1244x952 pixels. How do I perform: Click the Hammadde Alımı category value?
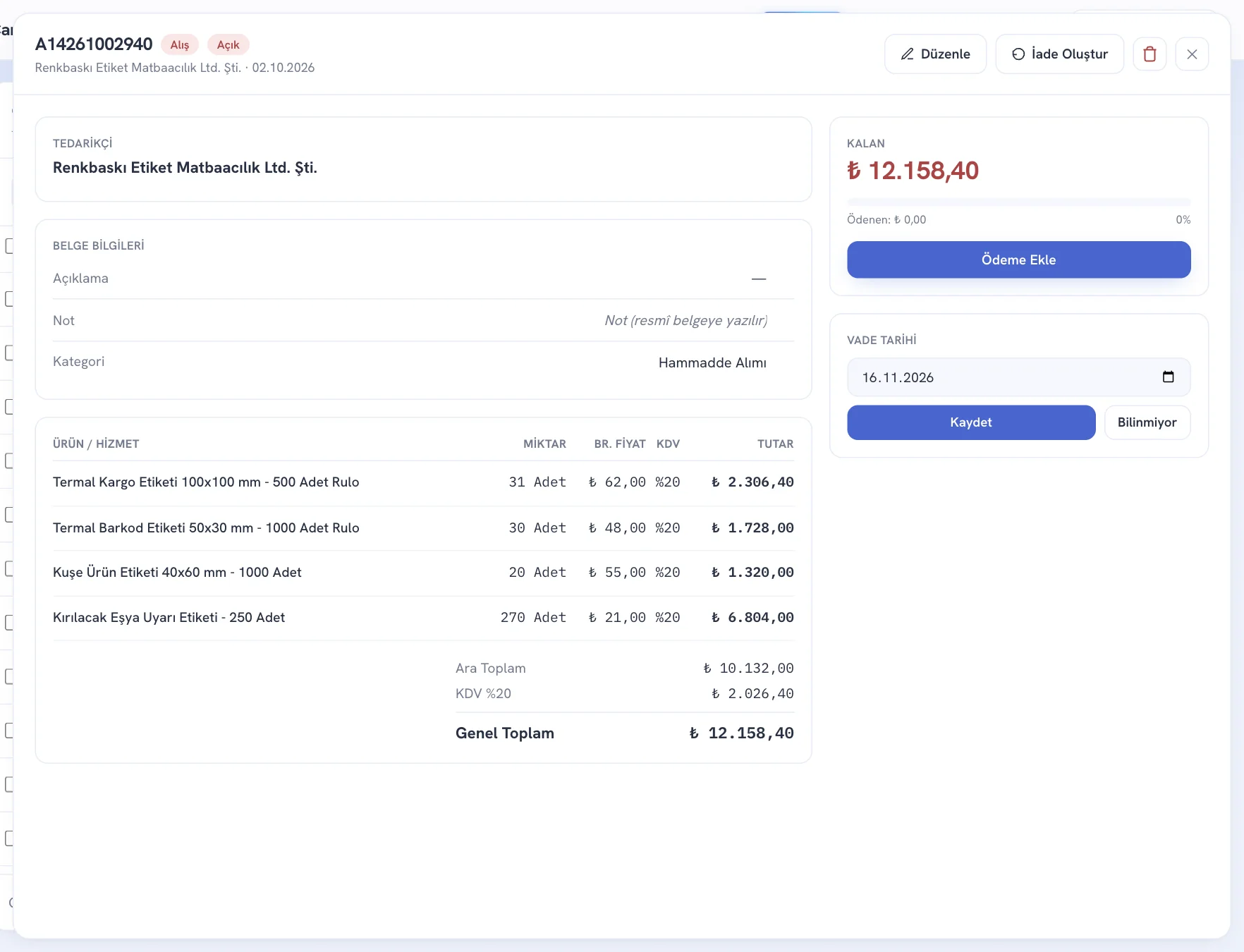click(x=712, y=362)
